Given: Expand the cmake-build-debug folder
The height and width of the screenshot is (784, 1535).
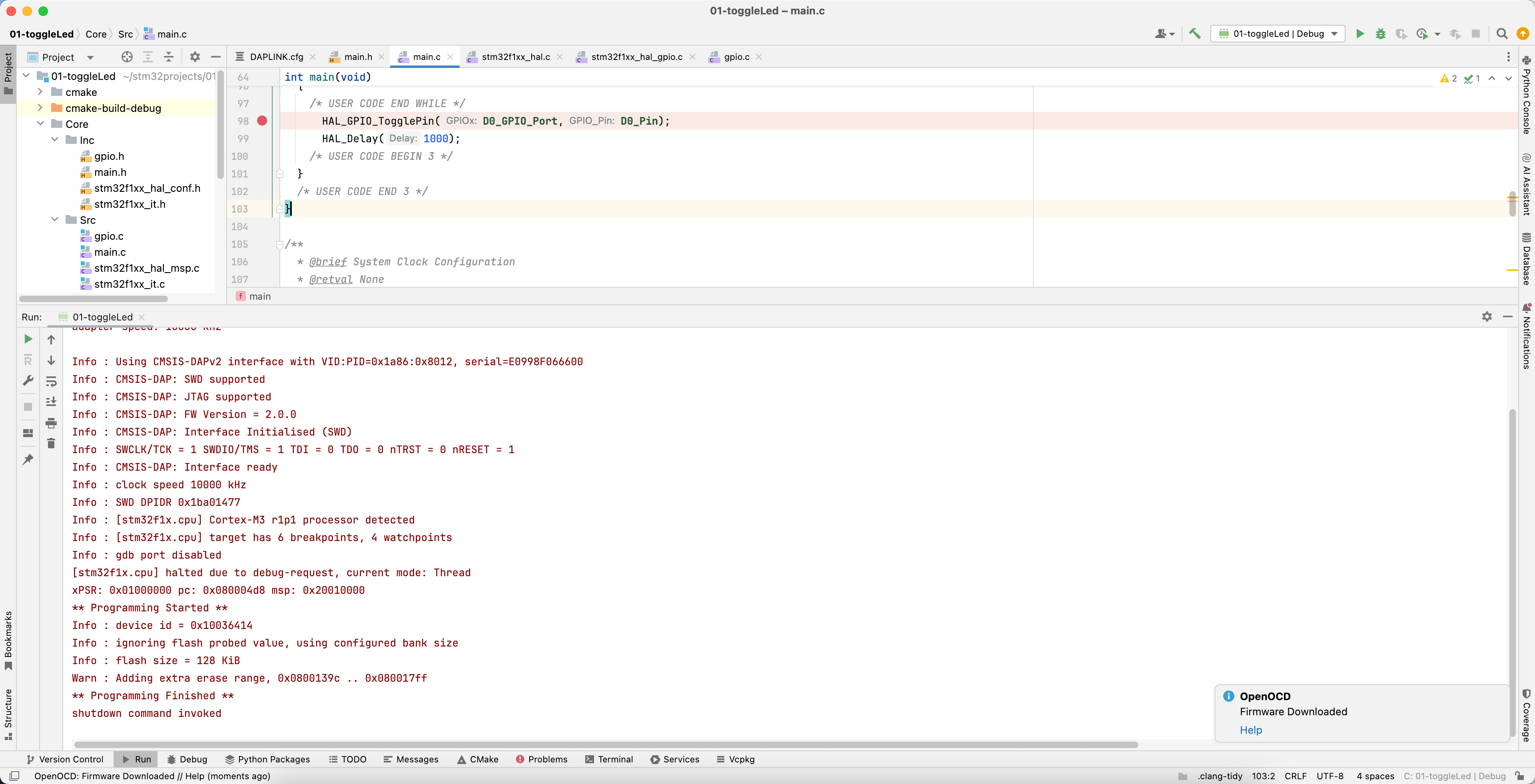Looking at the screenshot, I should [x=40, y=108].
